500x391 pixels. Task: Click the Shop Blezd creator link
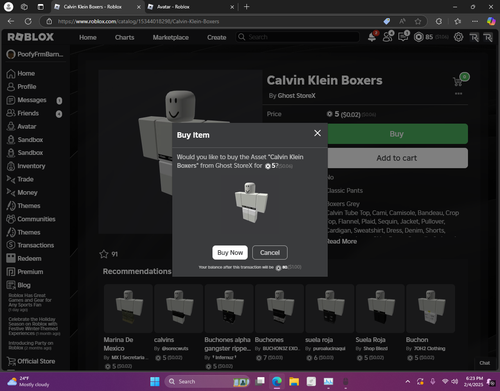coord(375,349)
